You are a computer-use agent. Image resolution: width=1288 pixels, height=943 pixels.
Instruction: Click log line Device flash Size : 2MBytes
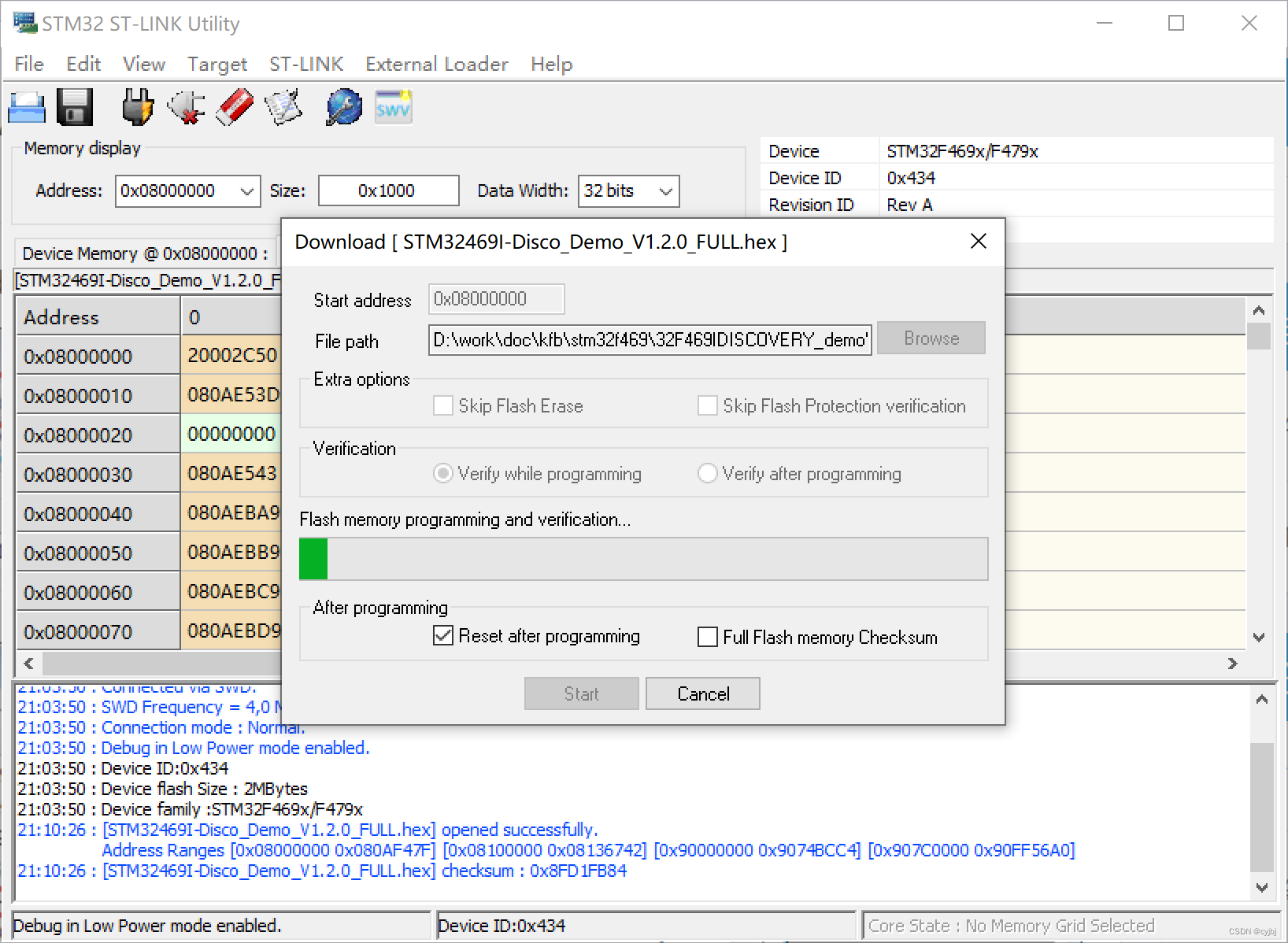pos(162,789)
